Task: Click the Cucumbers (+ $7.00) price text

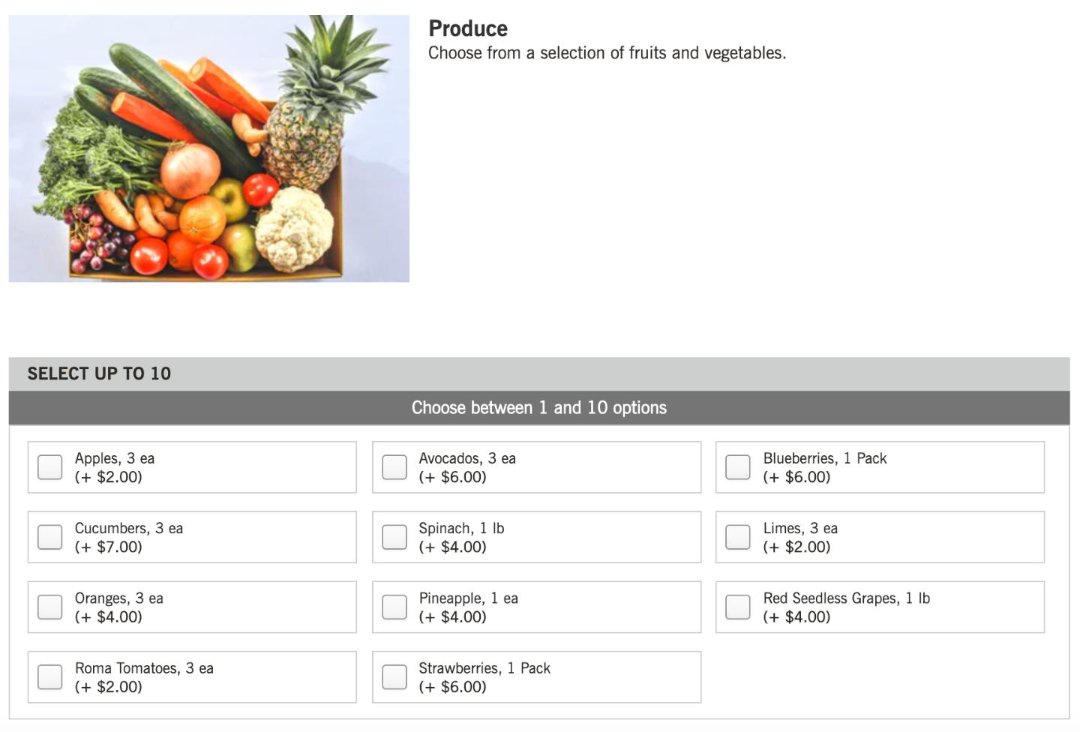Action: click(x=108, y=547)
